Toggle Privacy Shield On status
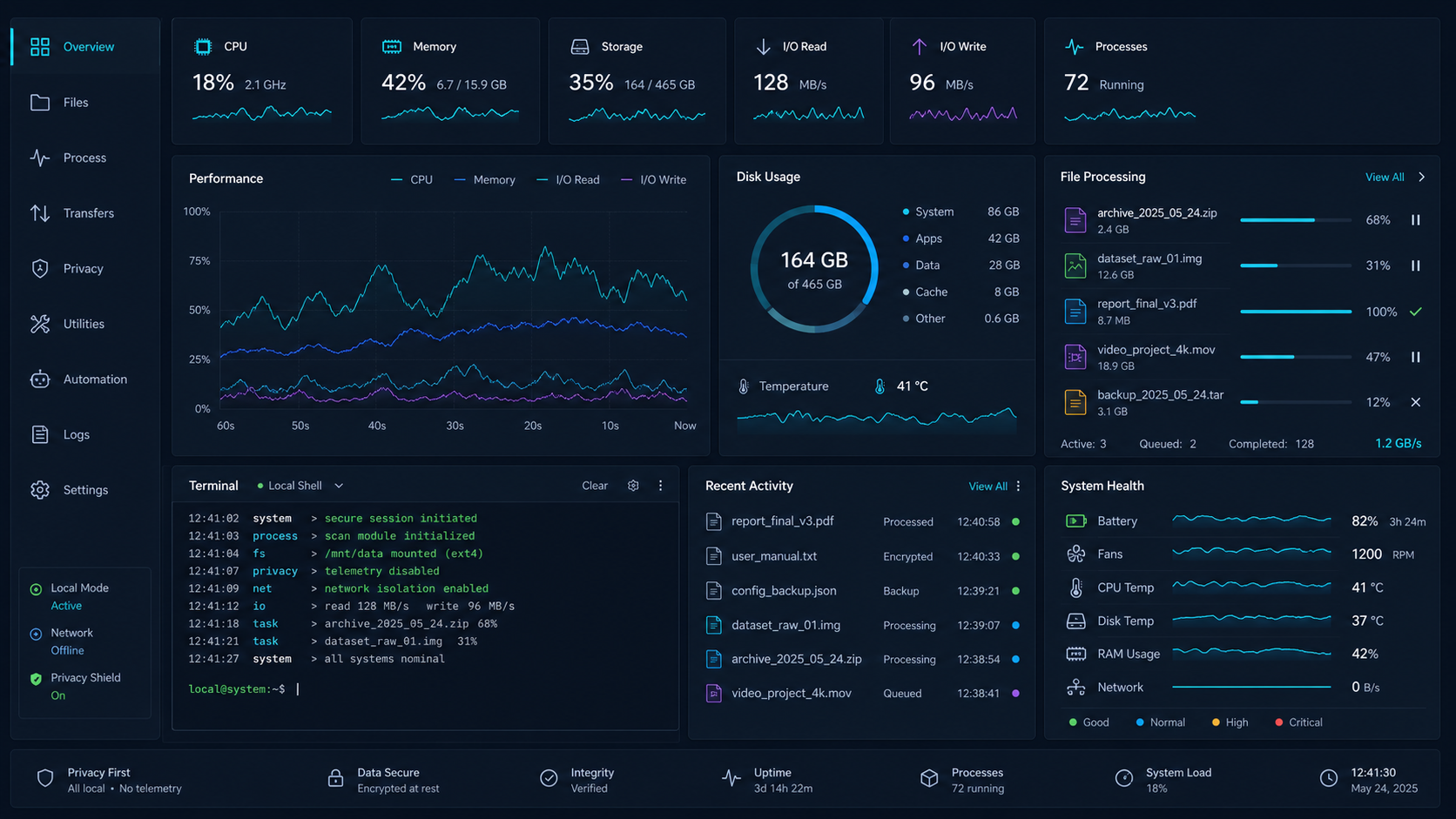 pyautogui.click(x=76, y=687)
